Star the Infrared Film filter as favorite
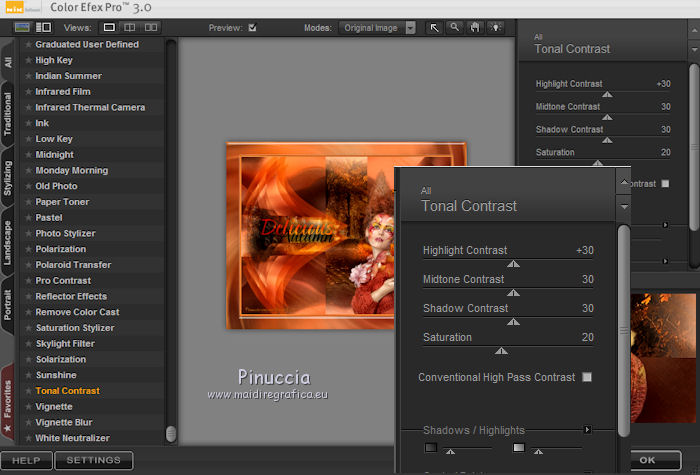700x475 pixels. 28,92
